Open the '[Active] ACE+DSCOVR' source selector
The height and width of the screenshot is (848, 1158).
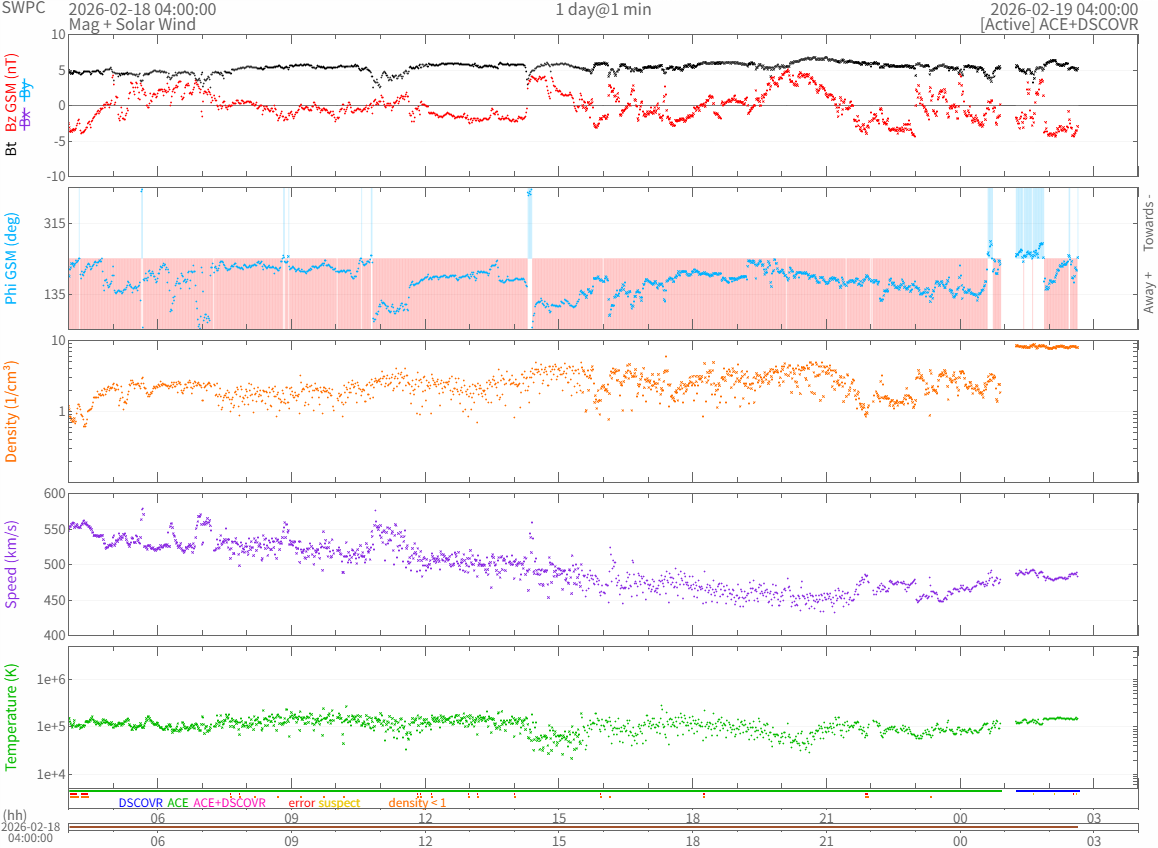point(1059,24)
